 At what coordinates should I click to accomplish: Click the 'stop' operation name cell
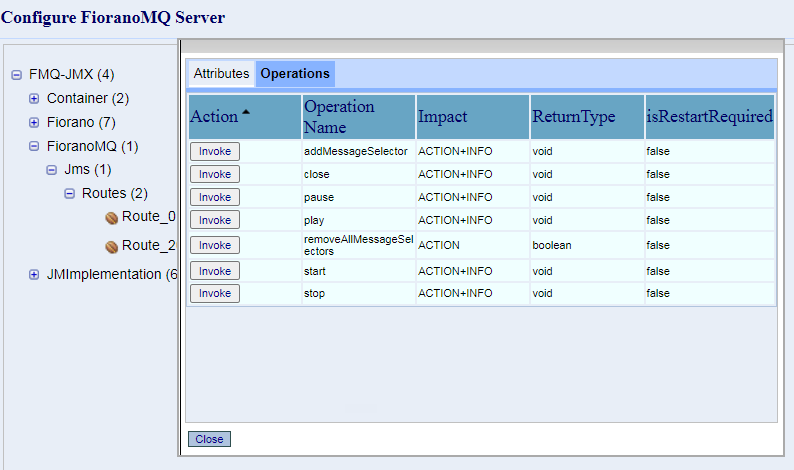click(x=359, y=293)
